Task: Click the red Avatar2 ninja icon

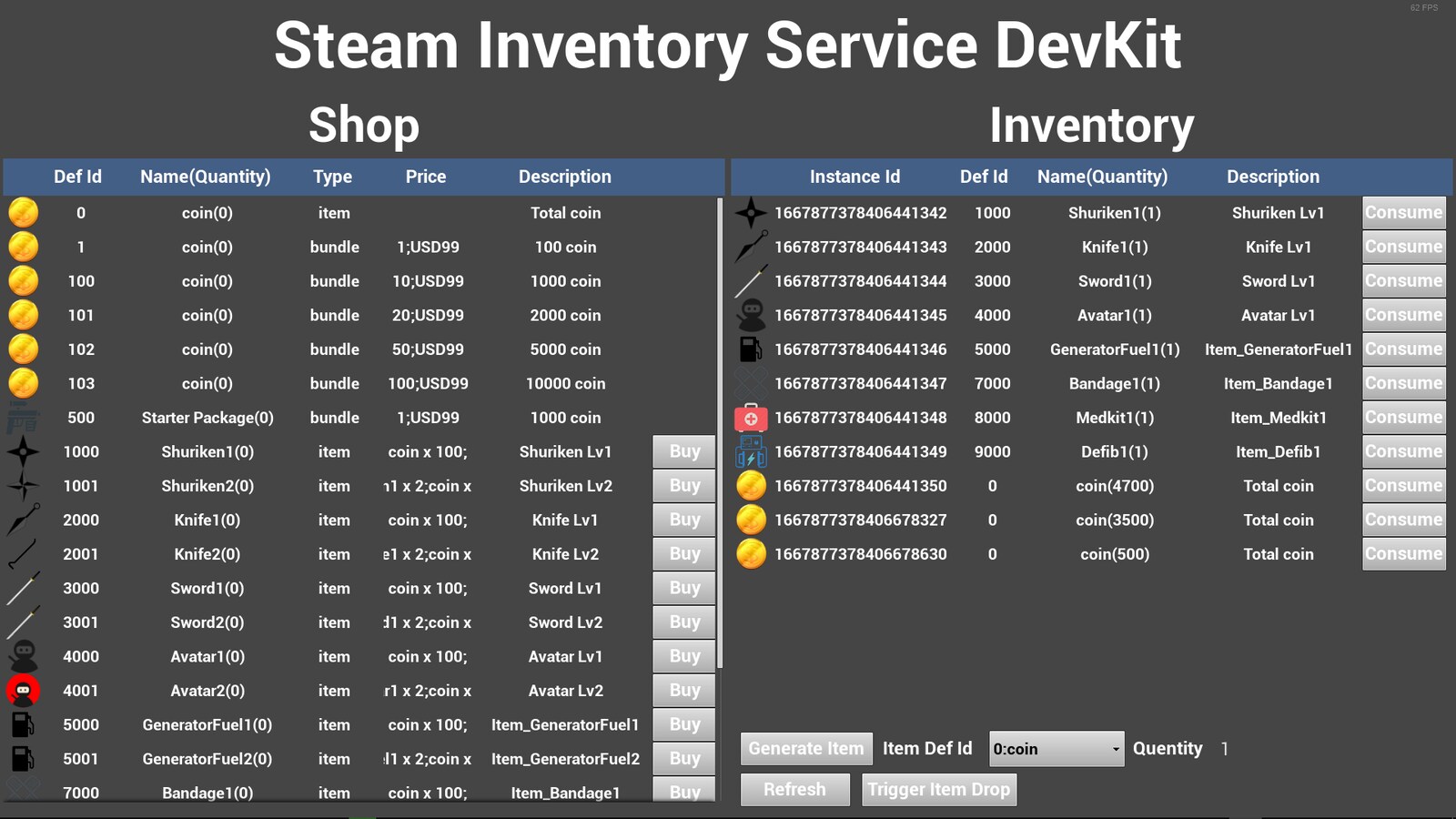Action: 23,691
